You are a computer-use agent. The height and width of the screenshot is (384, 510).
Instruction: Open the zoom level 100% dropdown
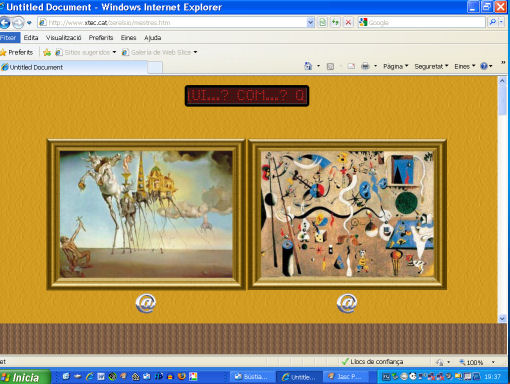click(493, 362)
